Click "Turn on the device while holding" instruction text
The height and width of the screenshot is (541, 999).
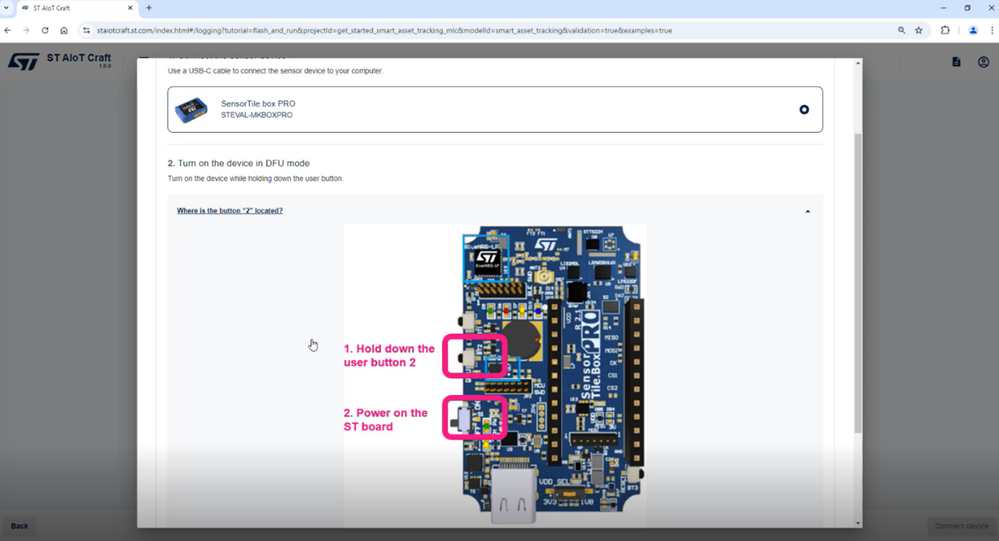pyautogui.click(x=255, y=178)
